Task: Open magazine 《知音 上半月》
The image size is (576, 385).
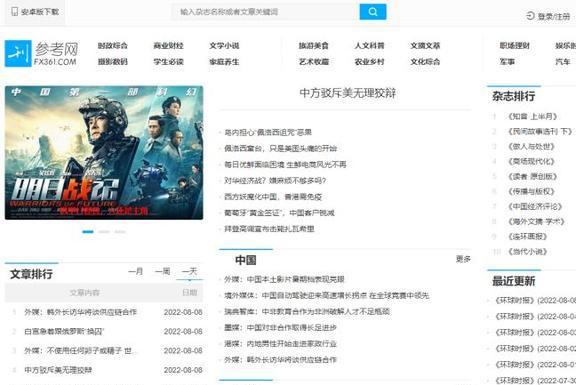Action: 533,116
